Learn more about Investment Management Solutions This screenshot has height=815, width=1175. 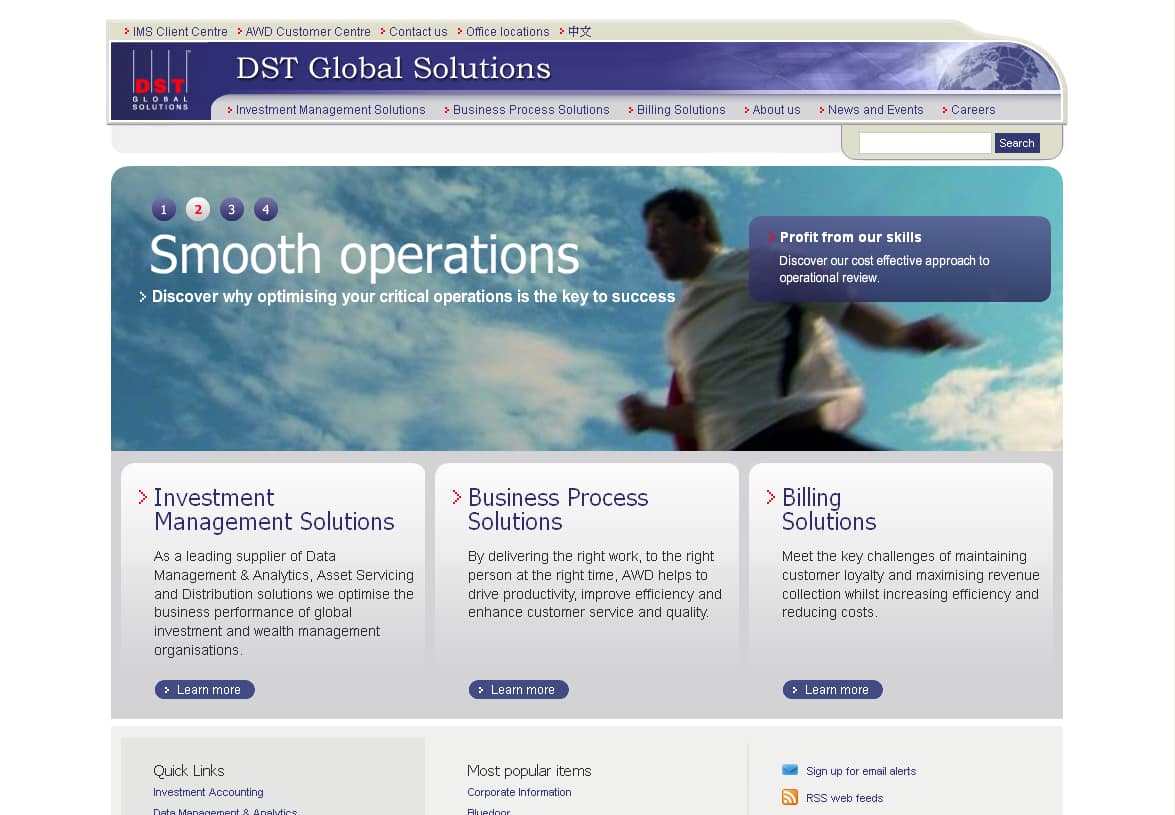point(205,690)
